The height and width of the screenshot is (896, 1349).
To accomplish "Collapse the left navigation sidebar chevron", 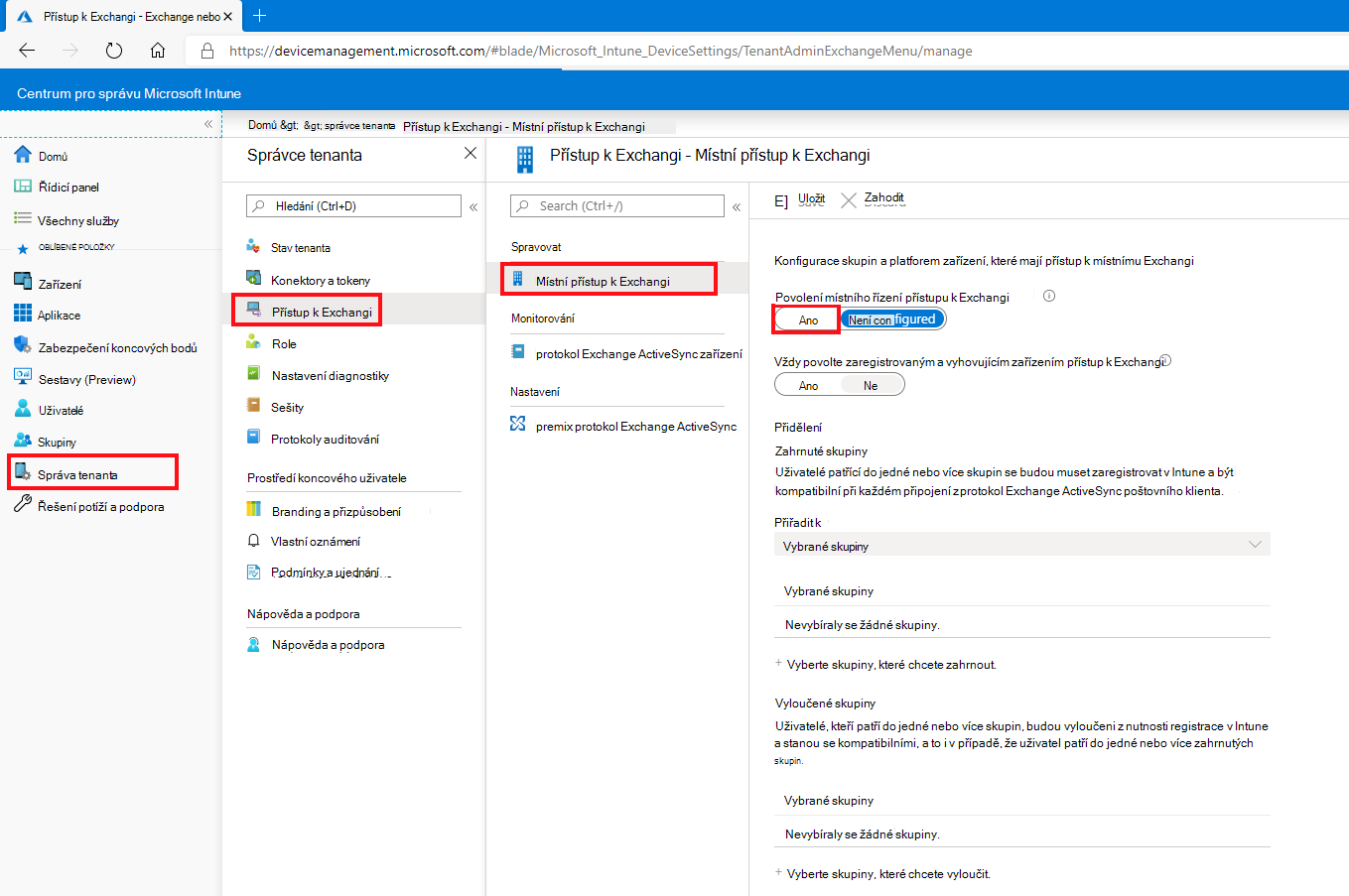I will [208, 124].
